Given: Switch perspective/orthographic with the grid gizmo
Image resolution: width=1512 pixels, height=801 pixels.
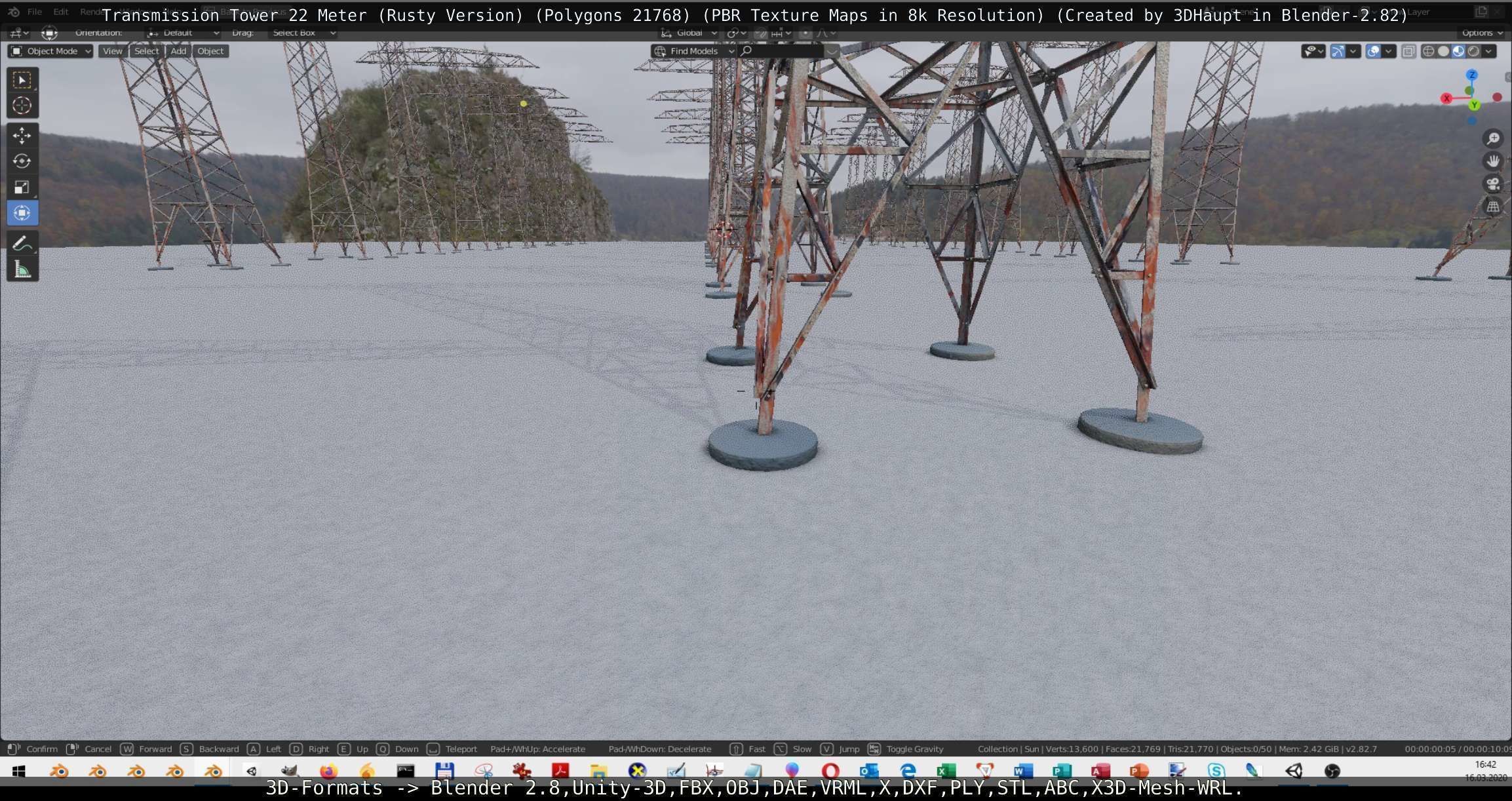Looking at the screenshot, I should click(1493, 207).
